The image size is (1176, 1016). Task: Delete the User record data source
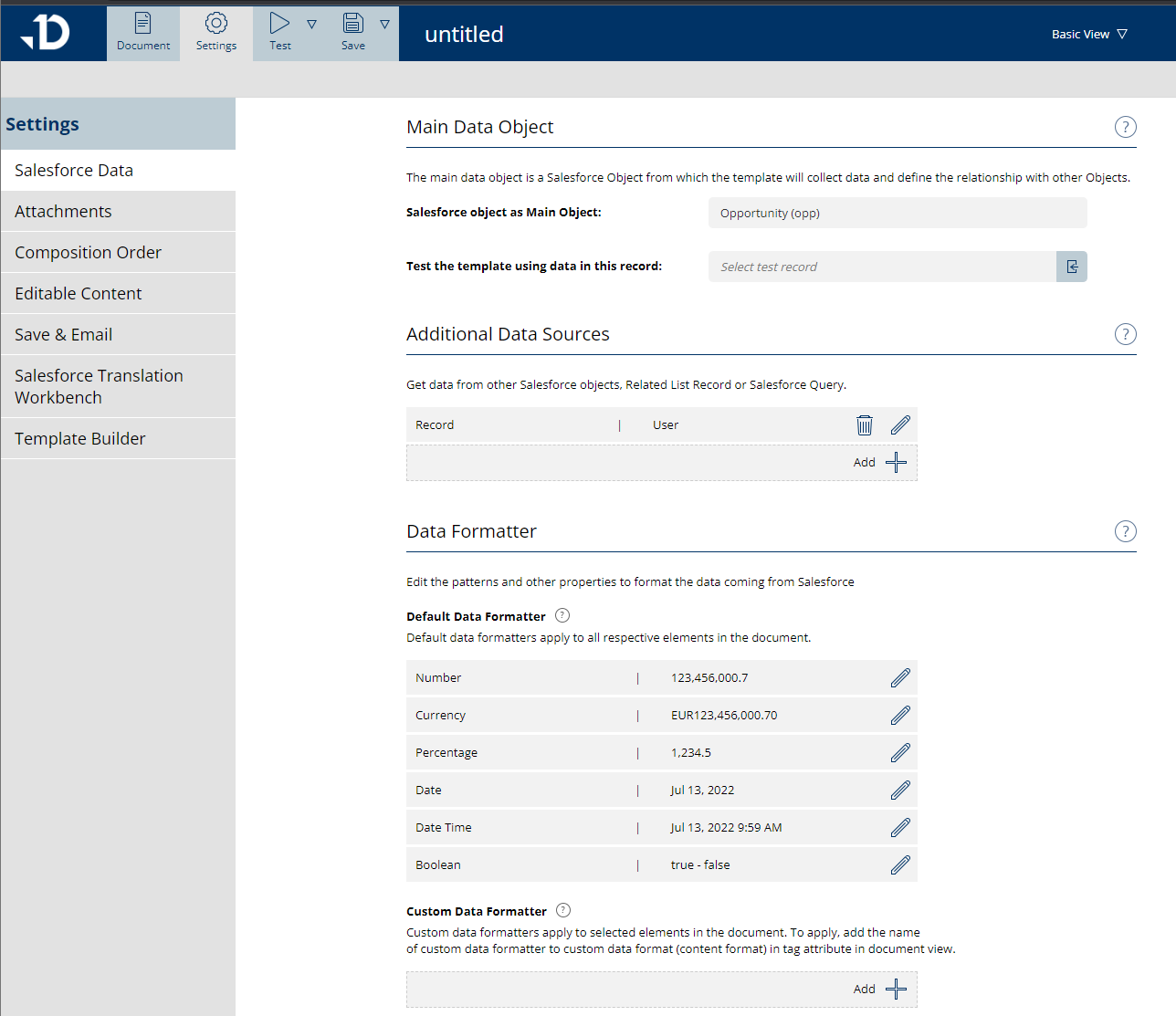point(864,425)
